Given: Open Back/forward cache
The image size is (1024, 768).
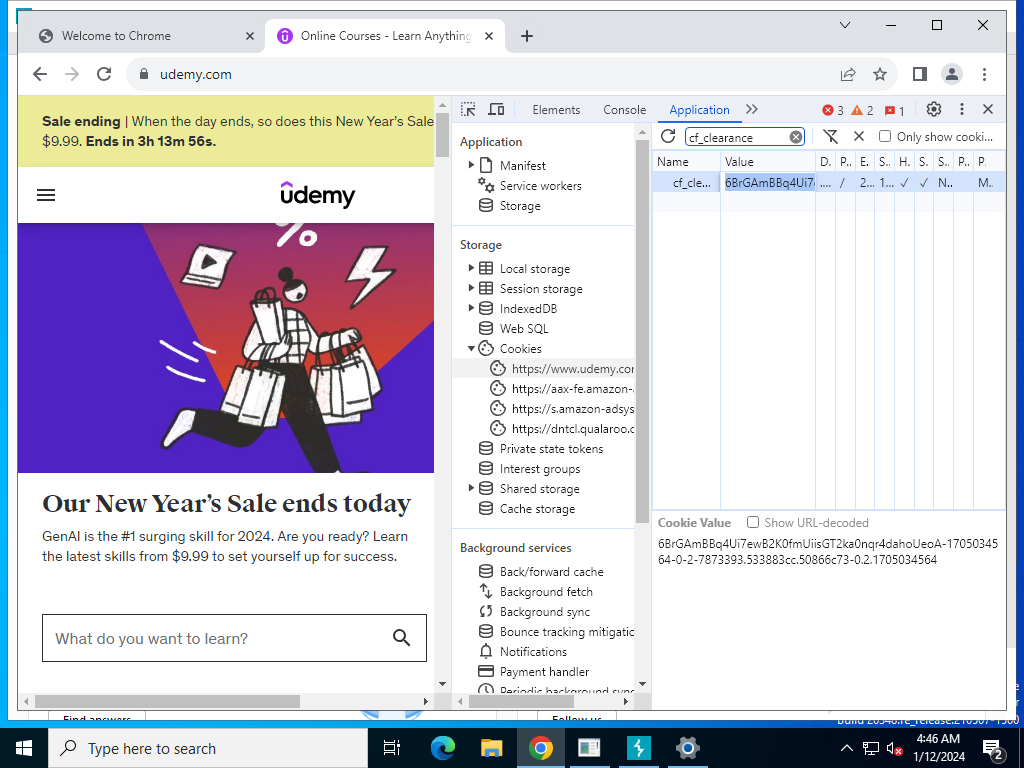Looking at the screenshot, I should click(551, 571).
